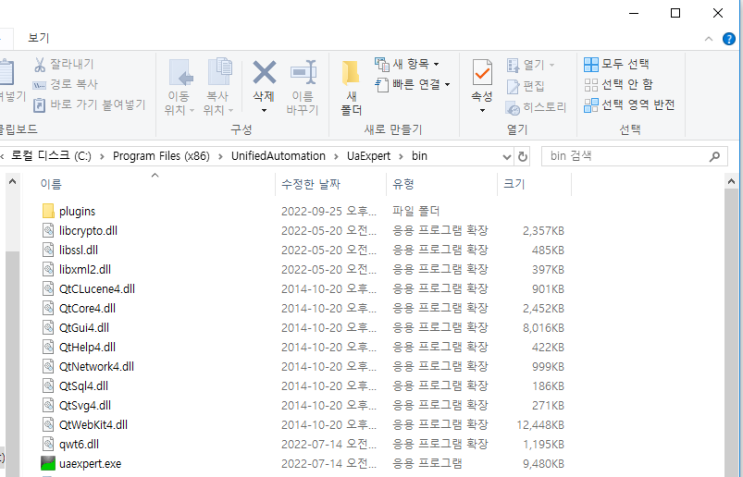Click the Cut (잘라내기) scissors icon
743x477 pixels.
click(x=40, y=64)
